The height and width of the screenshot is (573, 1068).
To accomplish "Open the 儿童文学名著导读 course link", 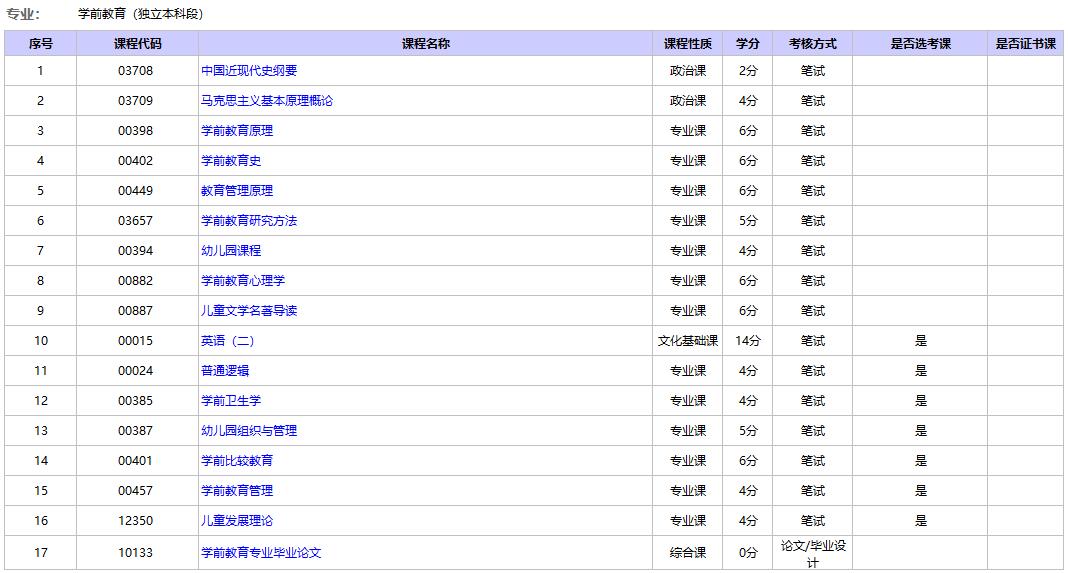I will (x=249, y=311).
